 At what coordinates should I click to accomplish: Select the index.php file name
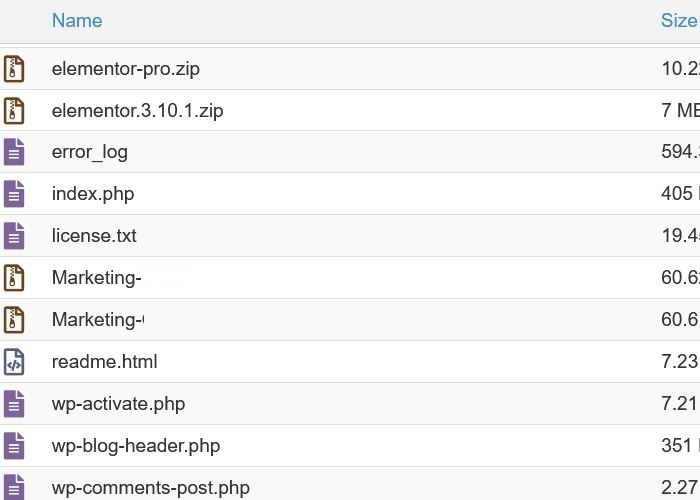(x=93, y=194)
